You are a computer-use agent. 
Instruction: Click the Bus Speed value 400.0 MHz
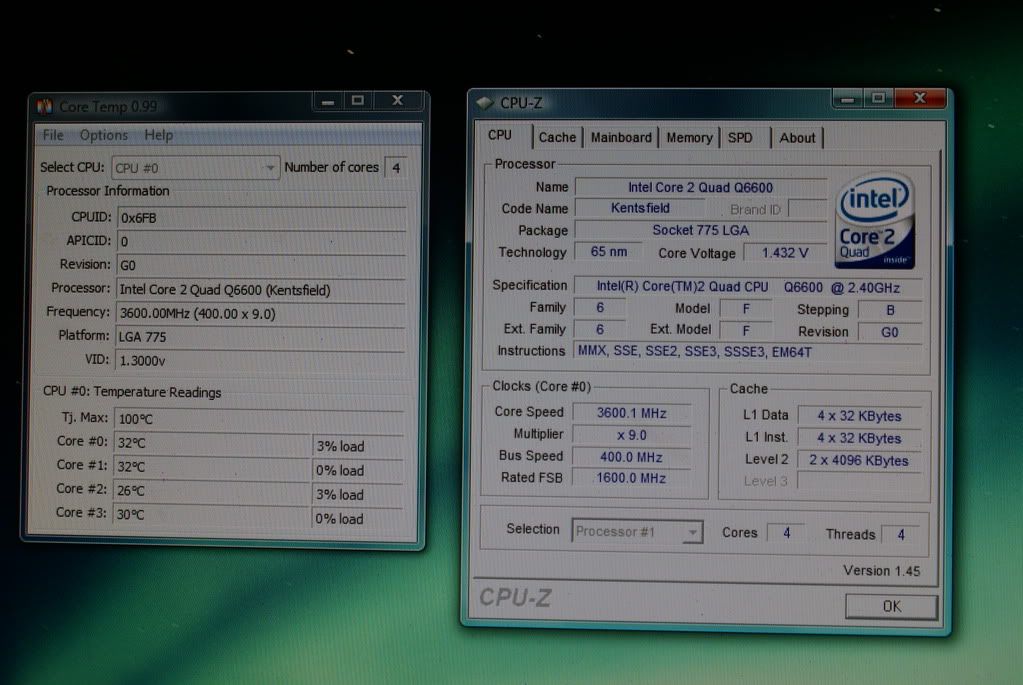631,457
